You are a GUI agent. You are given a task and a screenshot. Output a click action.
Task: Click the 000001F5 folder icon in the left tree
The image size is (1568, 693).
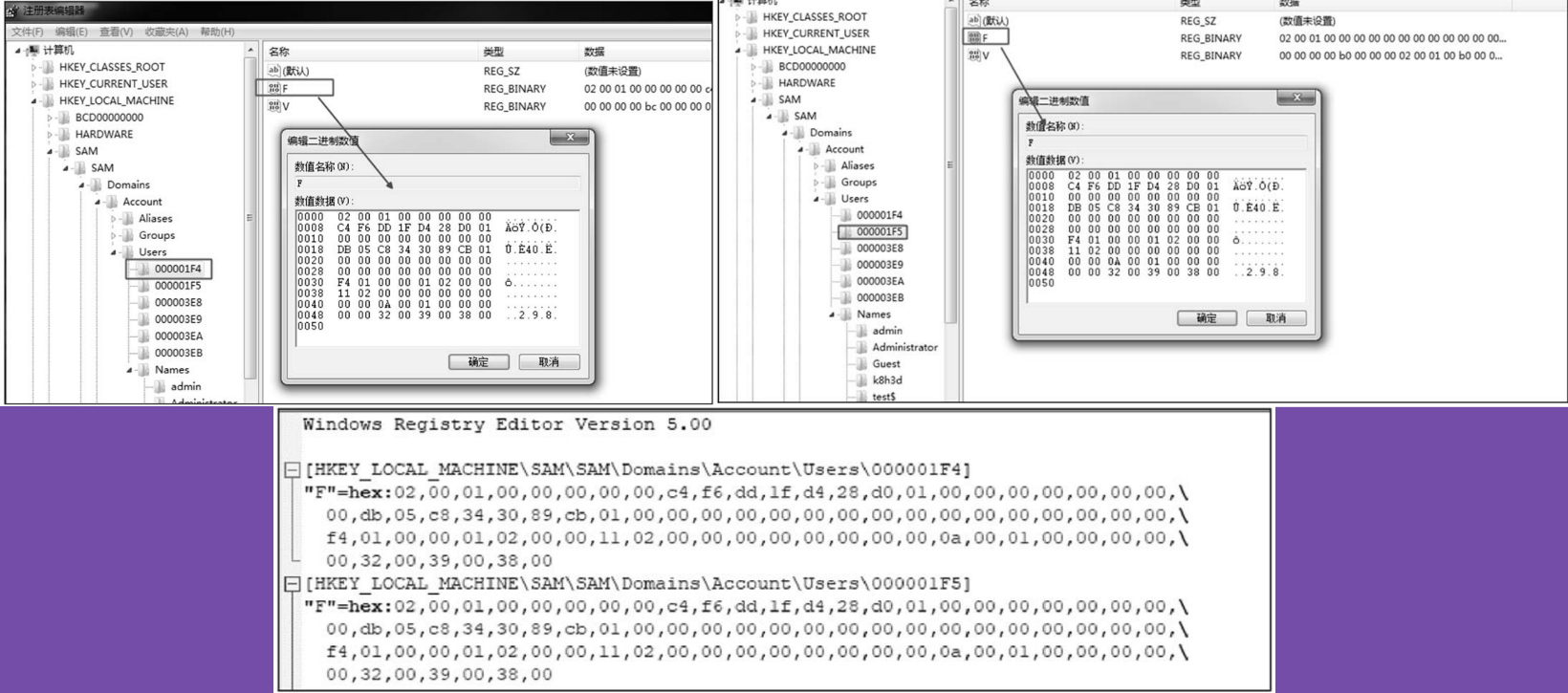(x=143, y=285)
